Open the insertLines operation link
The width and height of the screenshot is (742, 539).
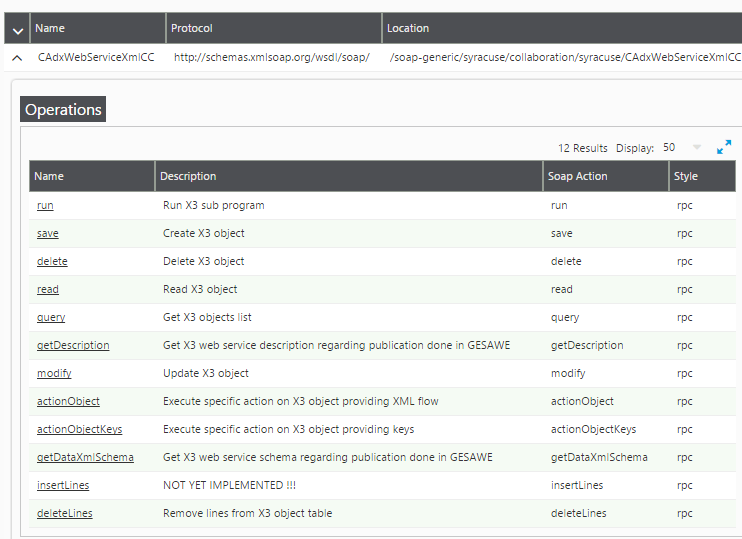pos(63,485)
